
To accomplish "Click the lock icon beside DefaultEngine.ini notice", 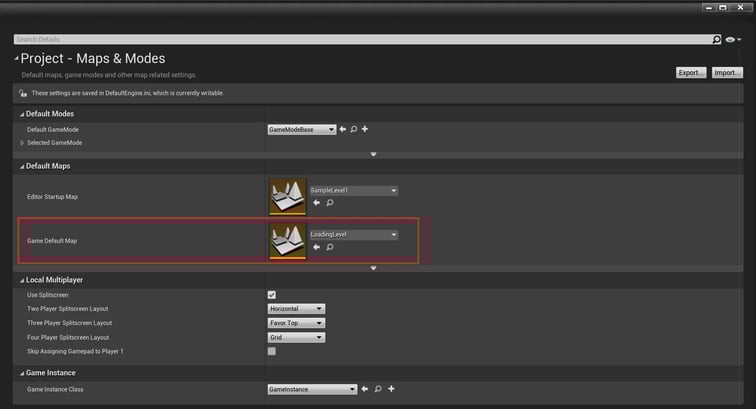I will point(23,93).
